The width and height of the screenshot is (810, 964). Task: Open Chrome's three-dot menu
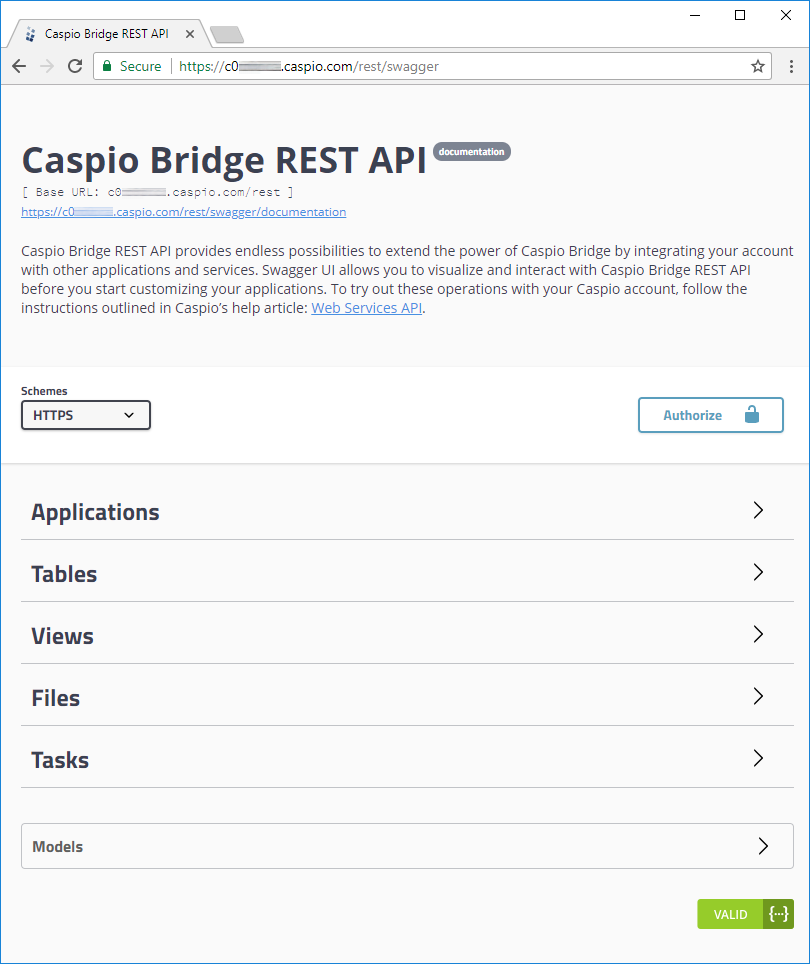[x=791, y=66]
